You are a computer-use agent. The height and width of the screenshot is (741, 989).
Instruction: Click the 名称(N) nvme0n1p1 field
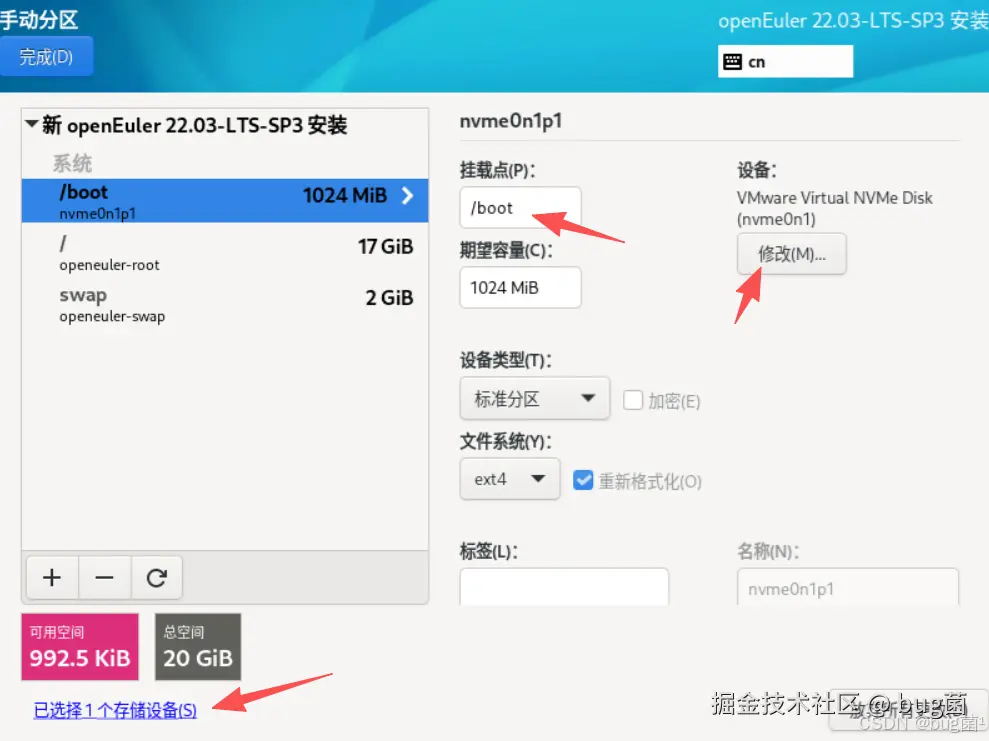(x=847, y=587)
